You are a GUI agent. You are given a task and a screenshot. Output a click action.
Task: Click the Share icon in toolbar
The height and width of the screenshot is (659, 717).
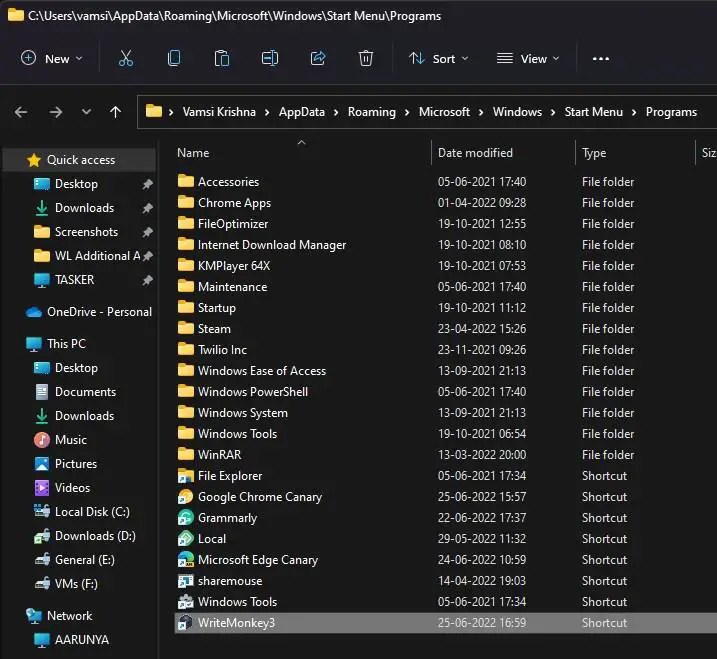click(318, 59)
